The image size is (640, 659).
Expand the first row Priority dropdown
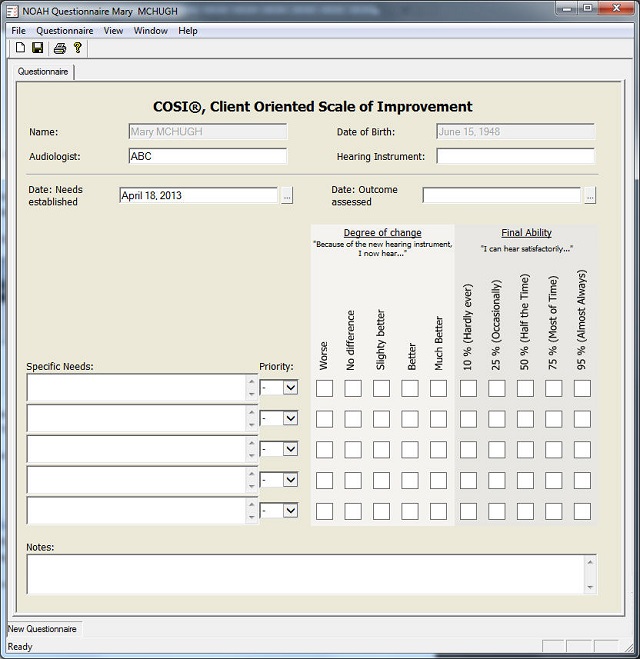click(x=290, y=387)
